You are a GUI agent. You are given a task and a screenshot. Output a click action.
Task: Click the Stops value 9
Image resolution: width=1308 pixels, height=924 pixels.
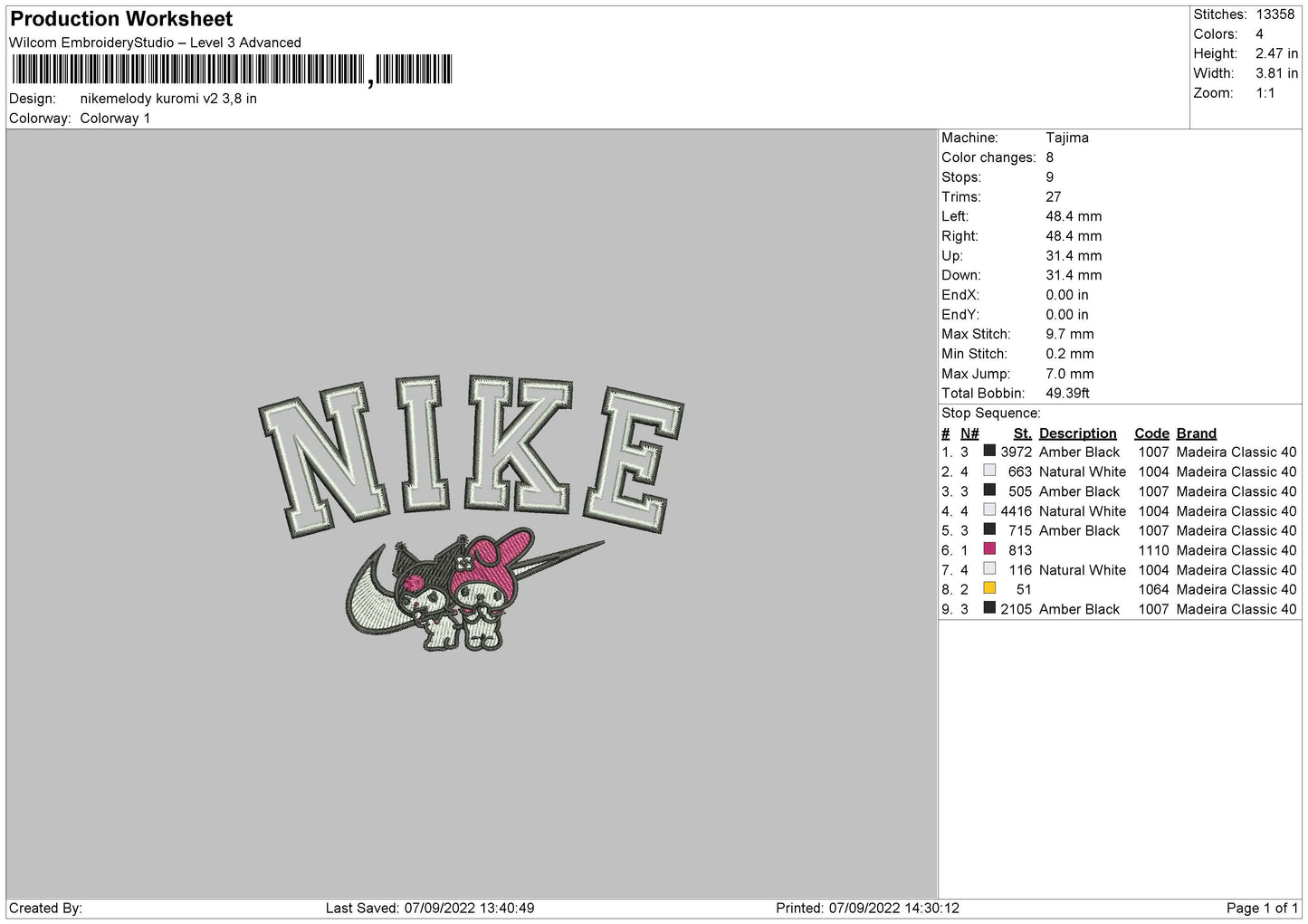click(x=1050, y=177)
